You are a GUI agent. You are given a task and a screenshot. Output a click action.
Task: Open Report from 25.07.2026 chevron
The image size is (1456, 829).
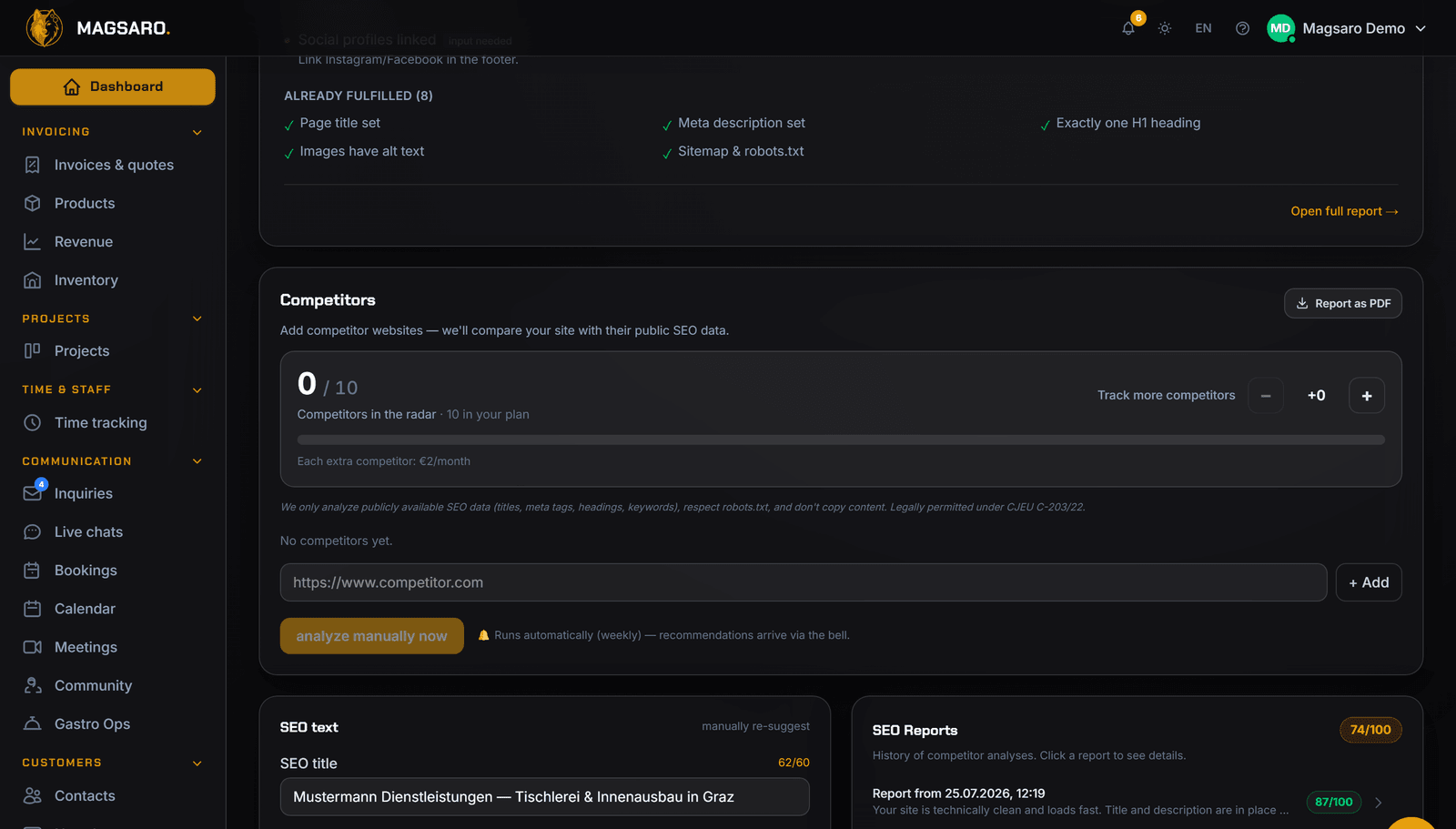1379,802
